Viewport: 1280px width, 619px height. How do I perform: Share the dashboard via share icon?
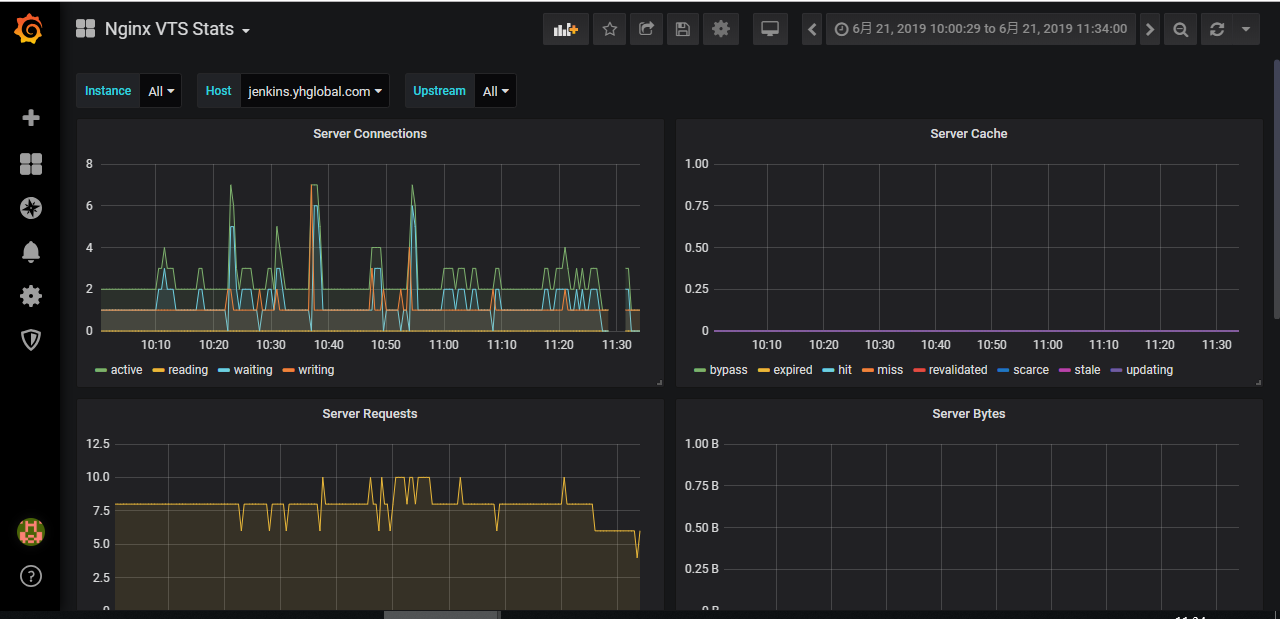(646, 29)
